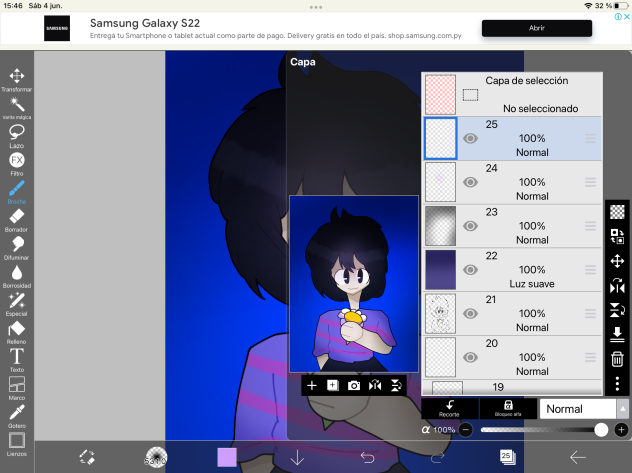Hide layer 24 with eye icon
Image resolution: width=632 pixels, height=473 pixels.
[x=470, y=182]
